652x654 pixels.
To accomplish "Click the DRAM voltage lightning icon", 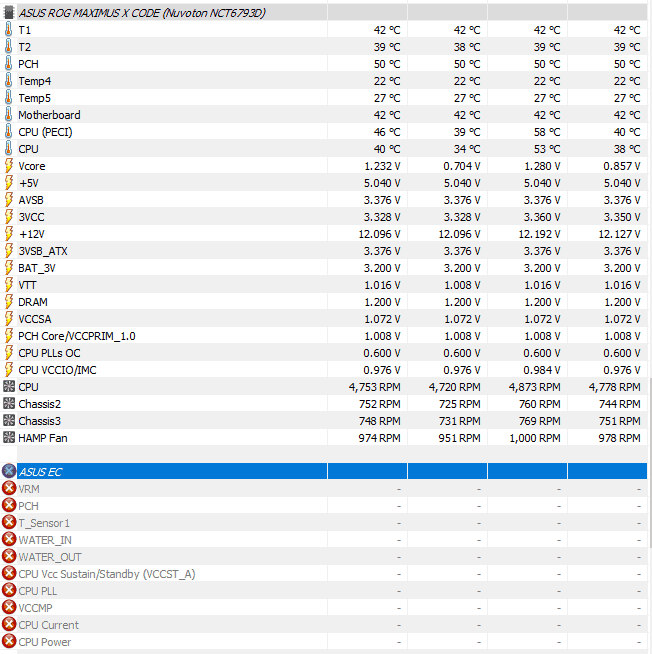I will tap(8, 302).
